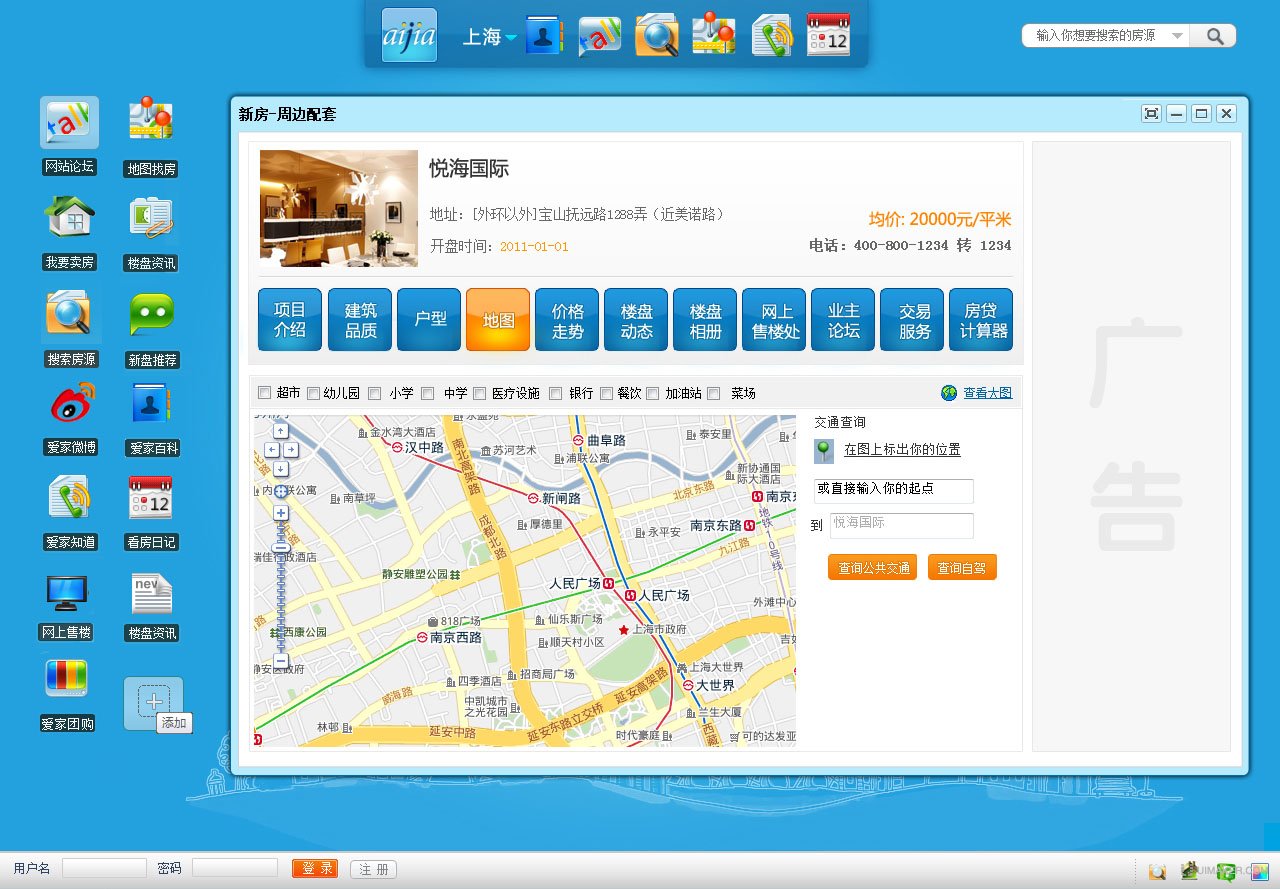Tick the 银行 checkbox

pyautogui.click(x=555, y=393)
